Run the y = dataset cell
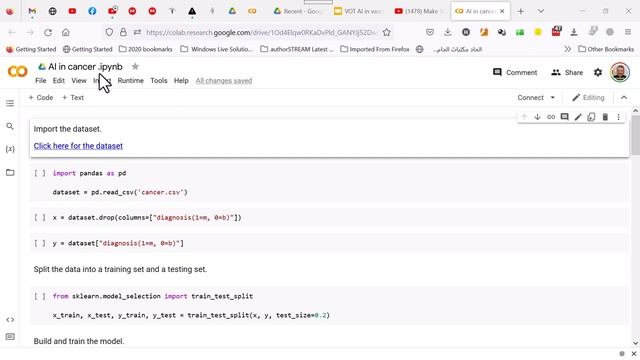Image resolution: width=640 pixels, height=360 pixels. coord(40,243)
